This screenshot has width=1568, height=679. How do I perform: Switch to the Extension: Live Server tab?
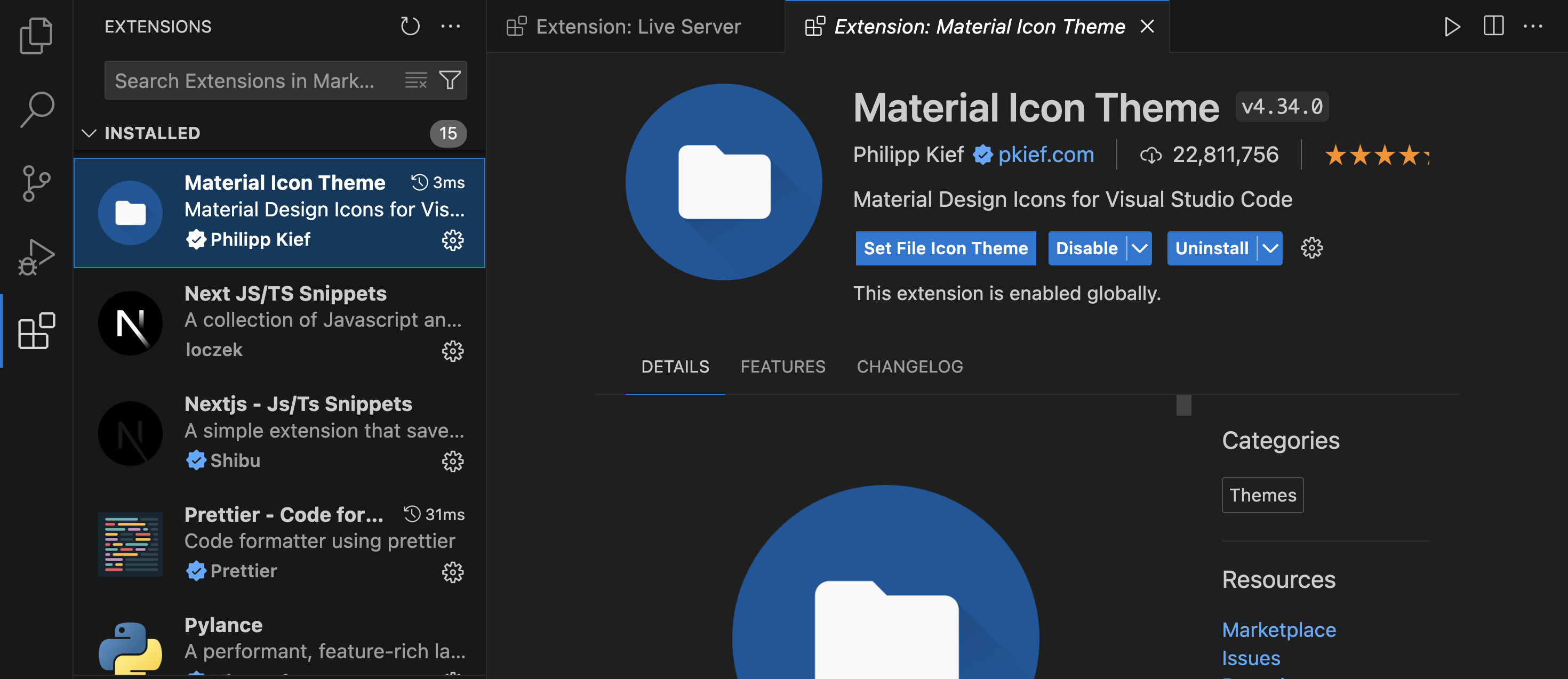pos(637,27)
